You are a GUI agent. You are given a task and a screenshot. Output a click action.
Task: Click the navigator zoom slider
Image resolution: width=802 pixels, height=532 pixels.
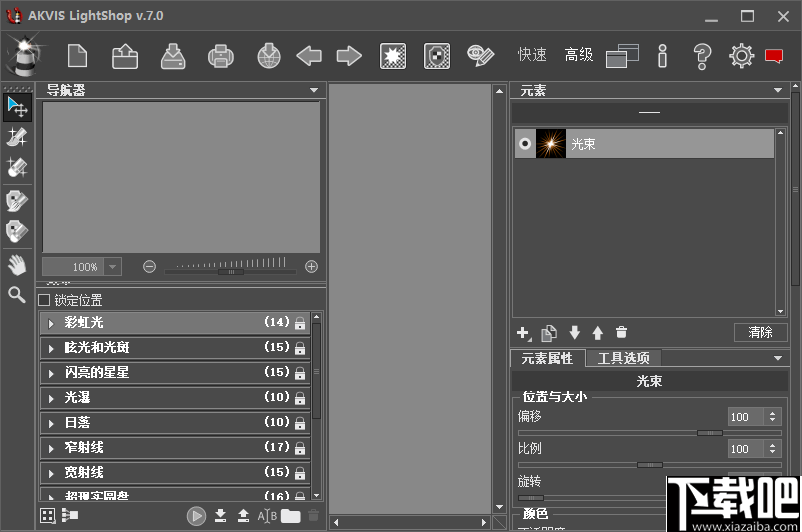coord(231,272)
